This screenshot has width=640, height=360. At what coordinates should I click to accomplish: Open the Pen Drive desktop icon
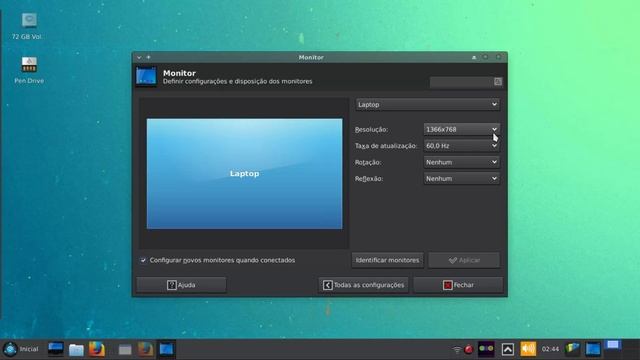pyautogui.click(x=29, y=70)
